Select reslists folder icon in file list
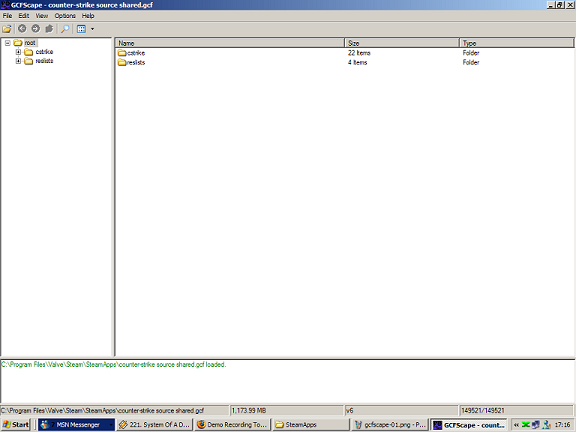 click(x=122, y=62)
